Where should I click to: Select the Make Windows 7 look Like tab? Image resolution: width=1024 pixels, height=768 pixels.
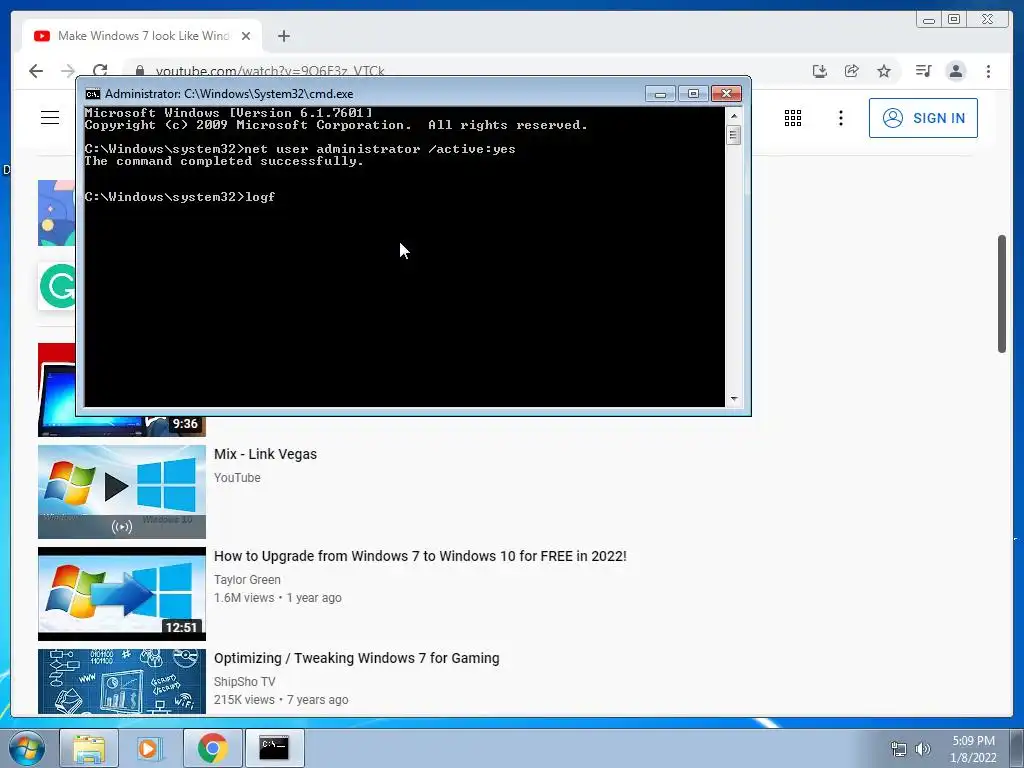pyautogui.click(x=142, y=36)
